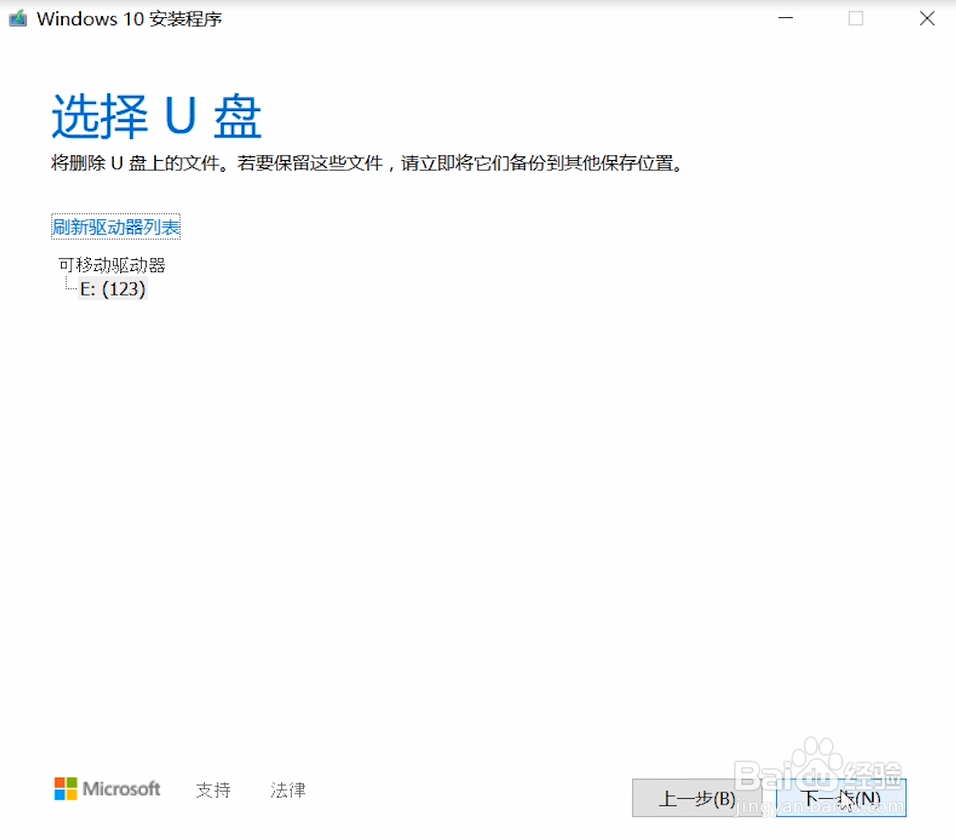Open the 法律 legal link

[x=287, y=790]
